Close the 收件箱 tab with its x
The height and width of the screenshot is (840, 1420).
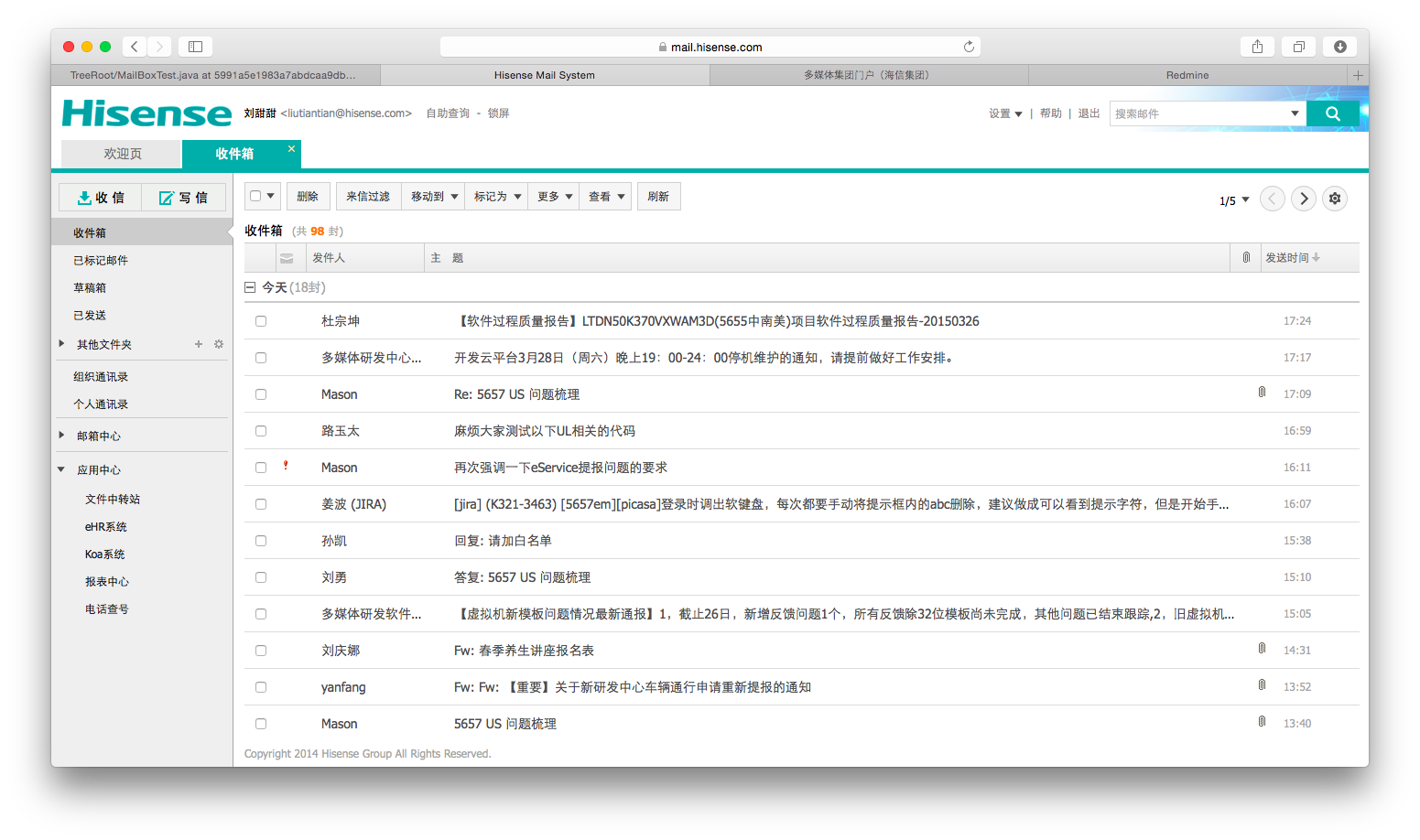(291, 148)
